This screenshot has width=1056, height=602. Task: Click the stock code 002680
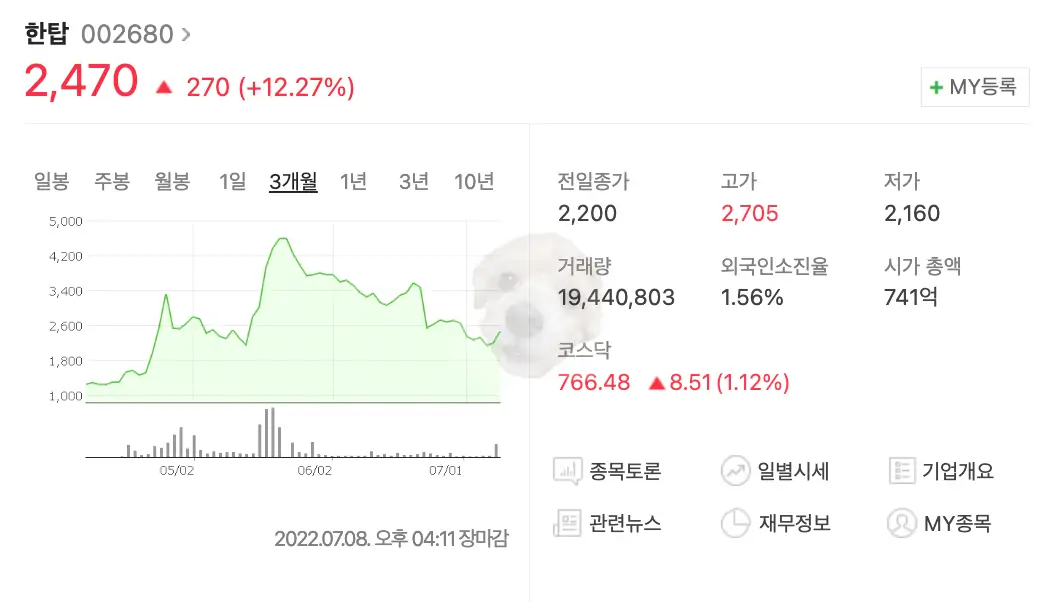(x=129, y=33)
